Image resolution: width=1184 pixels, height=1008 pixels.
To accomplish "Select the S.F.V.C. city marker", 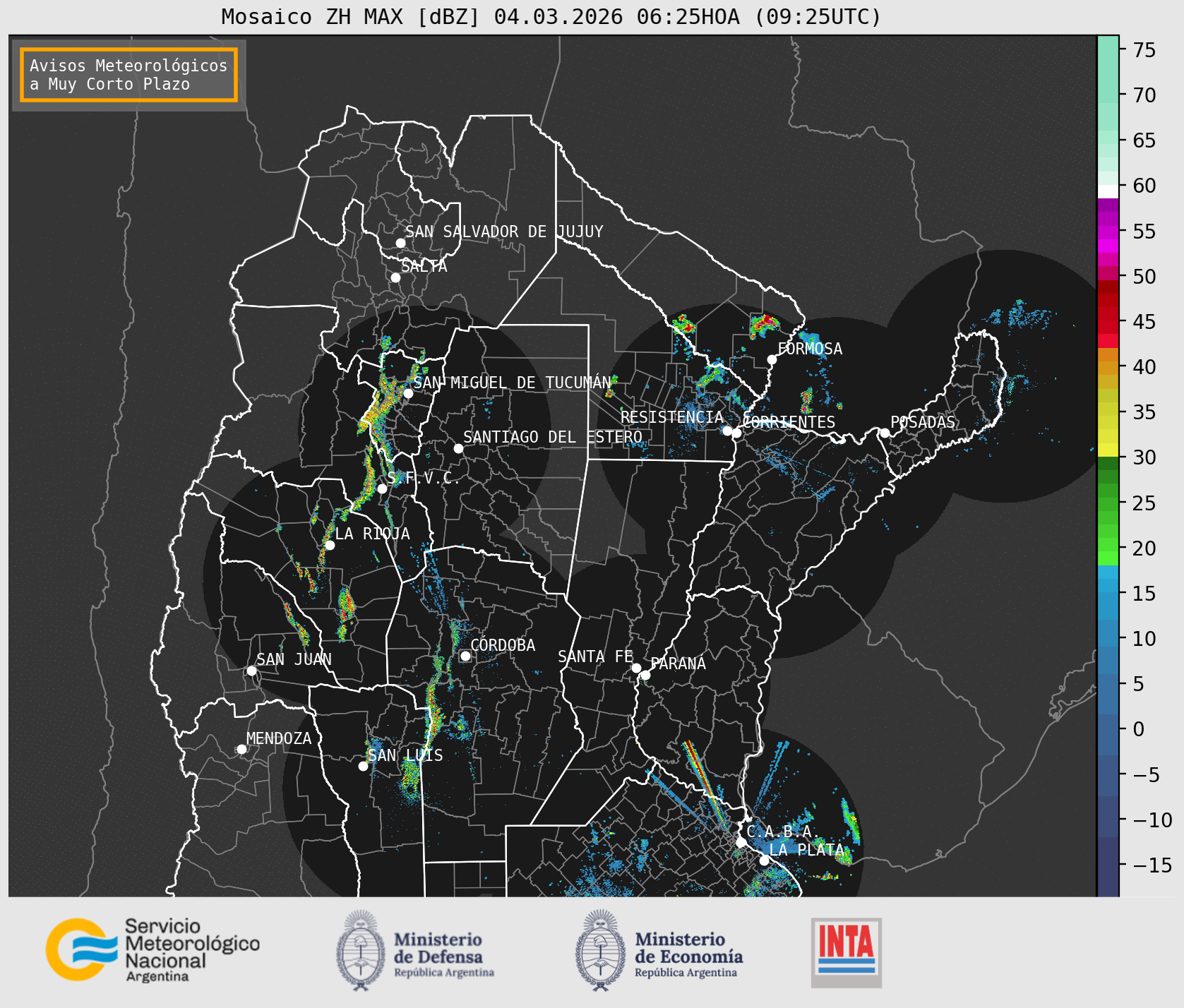I will [382, 488].
